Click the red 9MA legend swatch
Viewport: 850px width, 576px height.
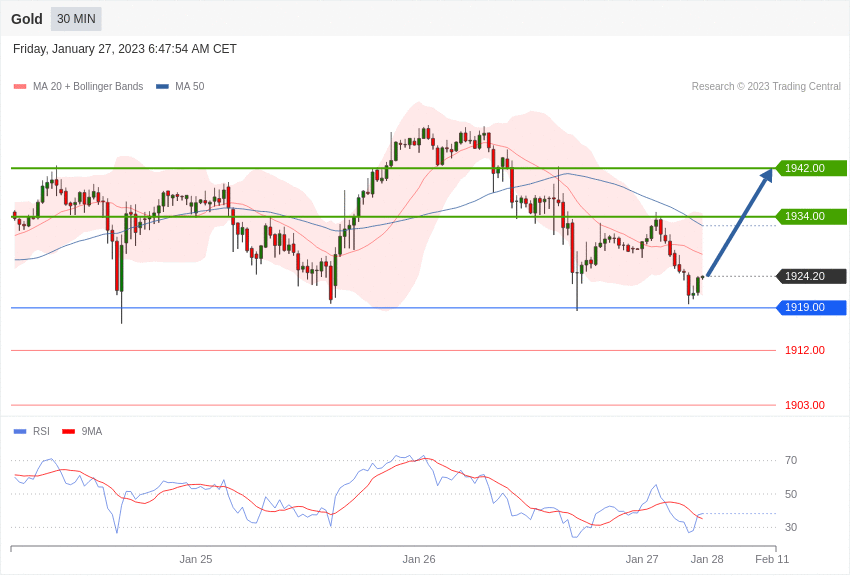68,432
